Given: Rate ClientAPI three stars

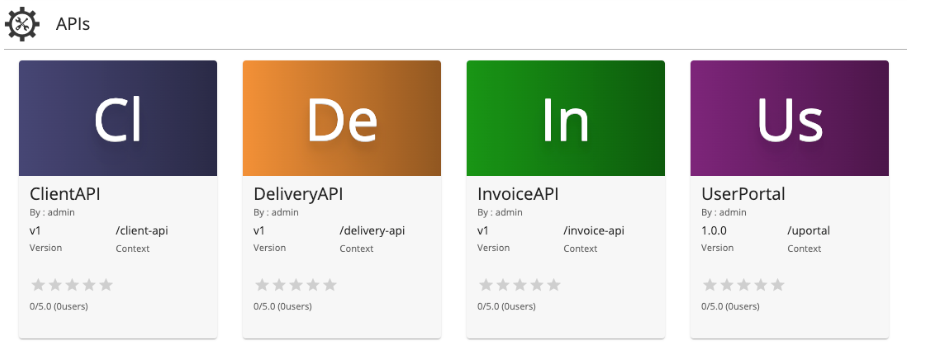Looking at the screenshot, I should [72, 285].
